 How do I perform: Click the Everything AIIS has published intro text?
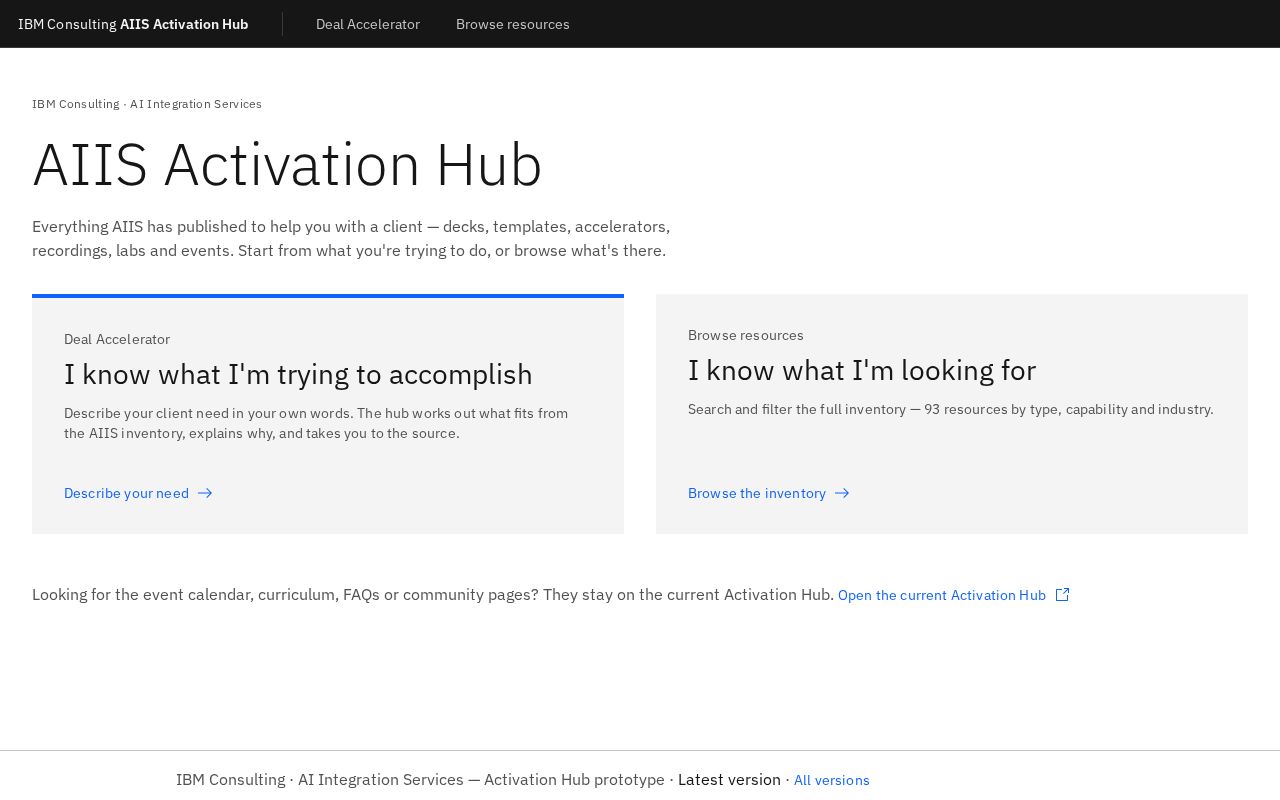click(x=351, y=238)
